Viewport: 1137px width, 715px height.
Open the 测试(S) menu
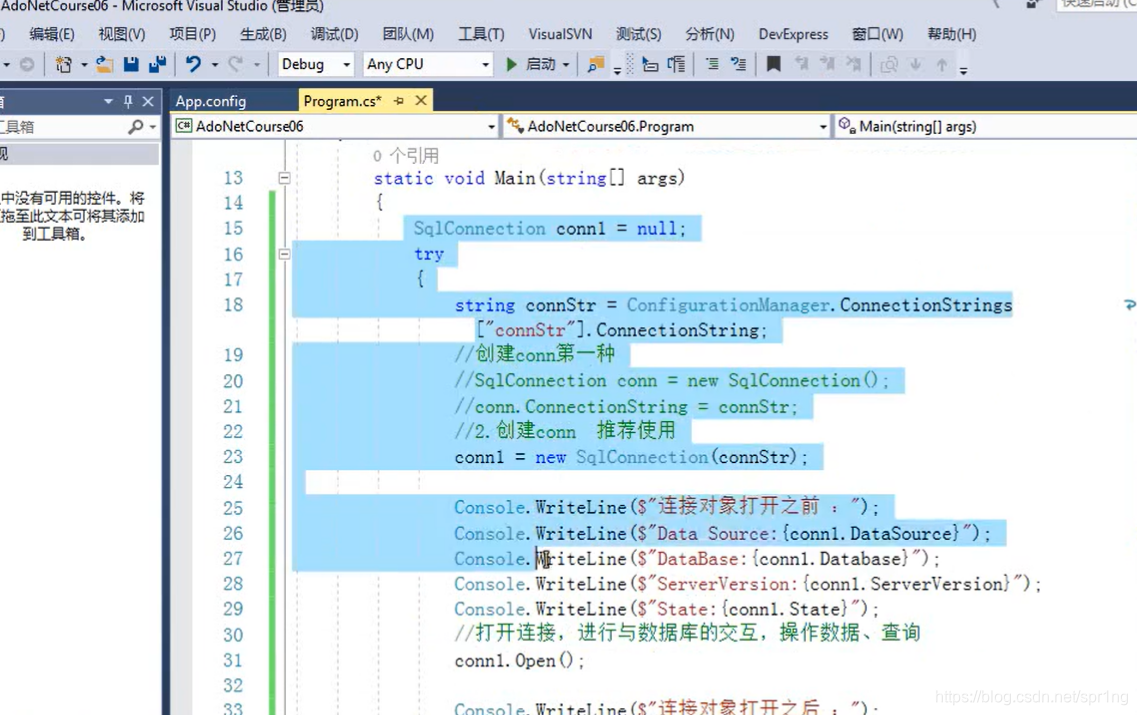click(x=639, y=34)
